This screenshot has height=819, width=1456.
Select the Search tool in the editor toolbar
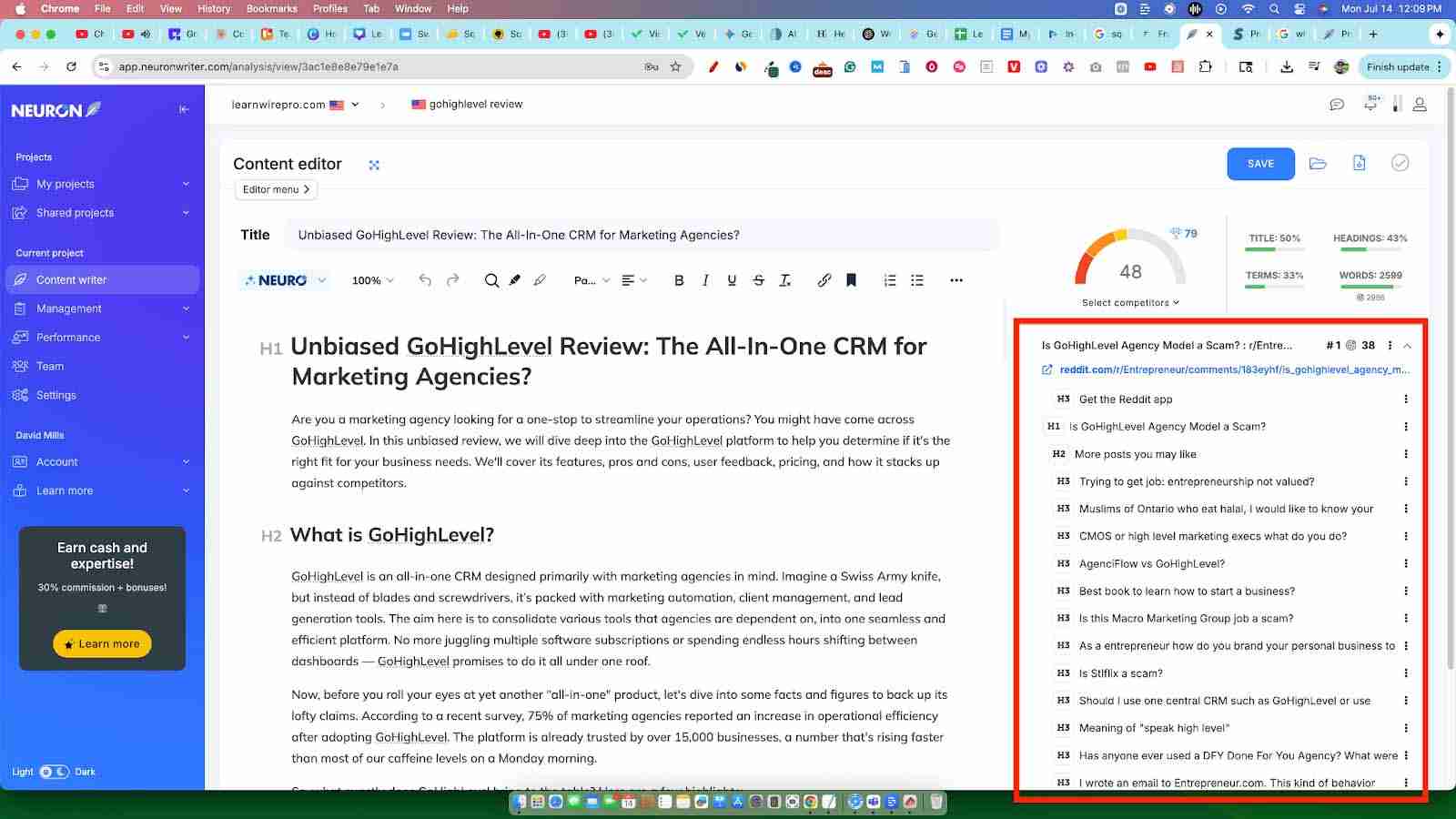tap(491, 280)
